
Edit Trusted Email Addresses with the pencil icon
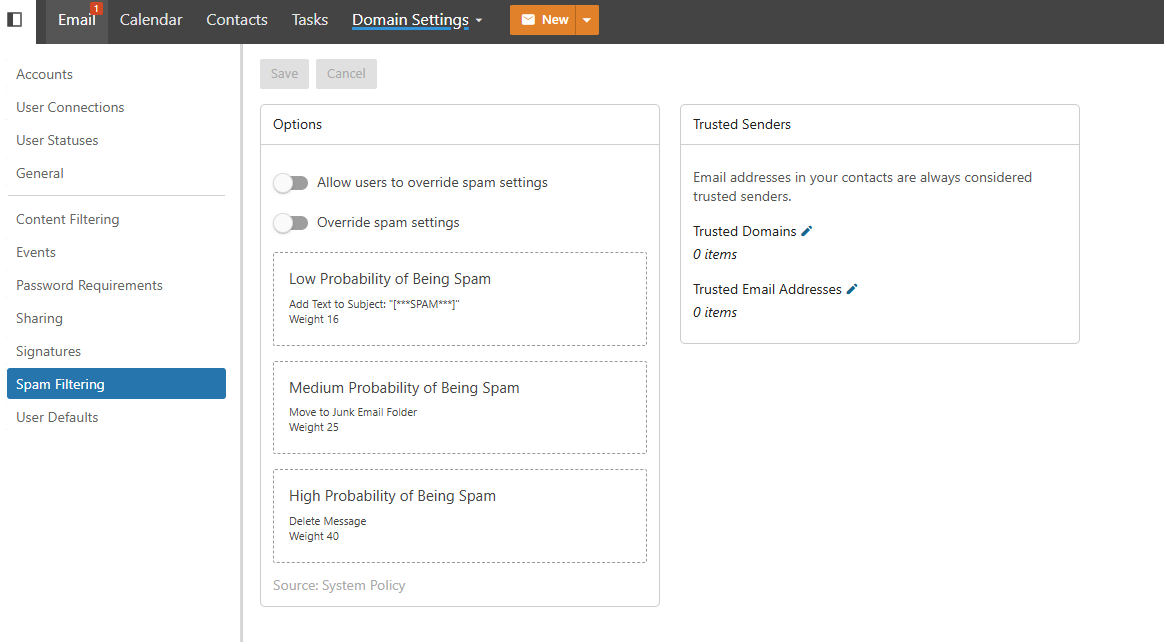tap(852, 289)
